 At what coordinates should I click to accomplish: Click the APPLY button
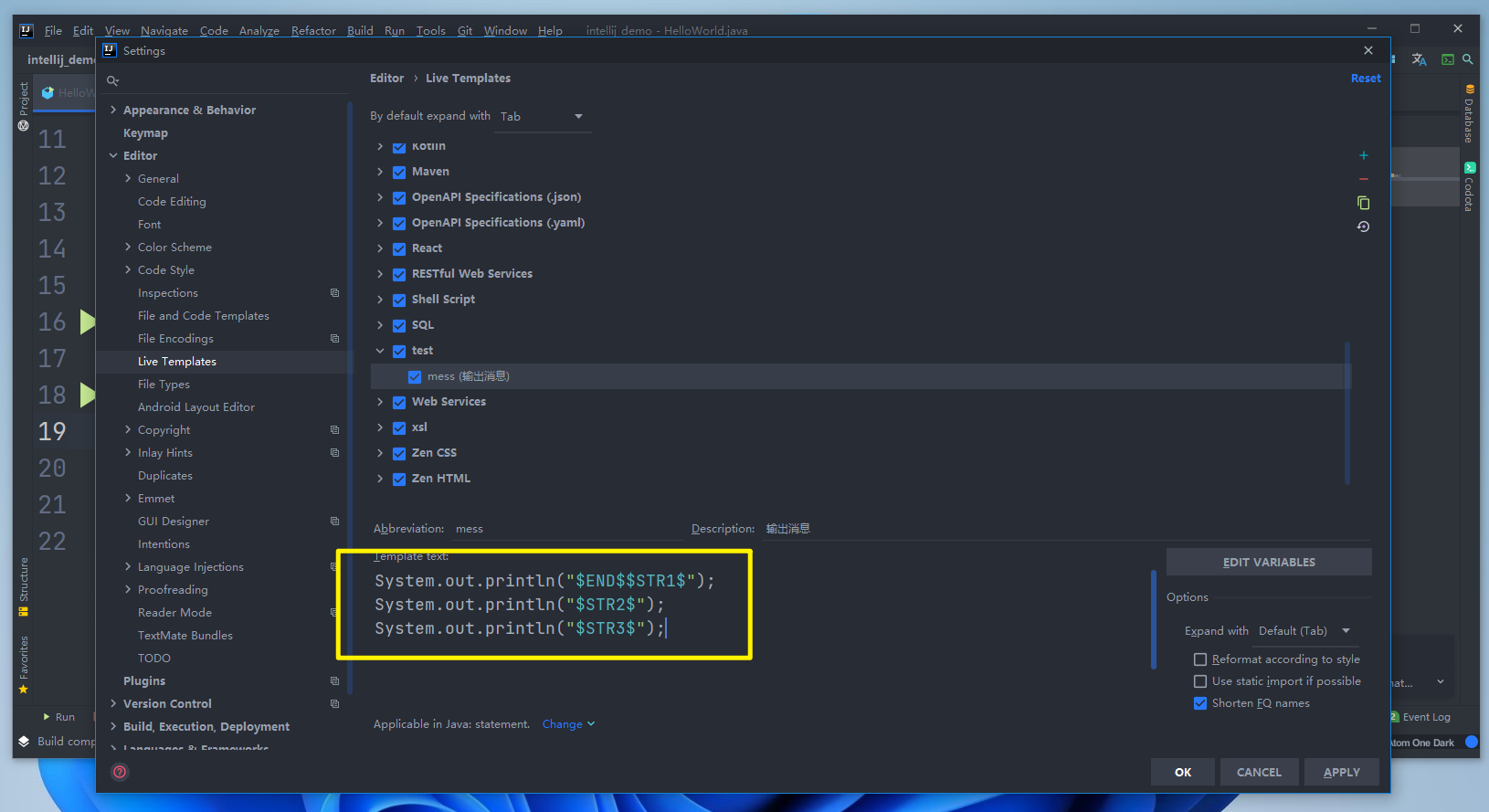[1341, 773]
